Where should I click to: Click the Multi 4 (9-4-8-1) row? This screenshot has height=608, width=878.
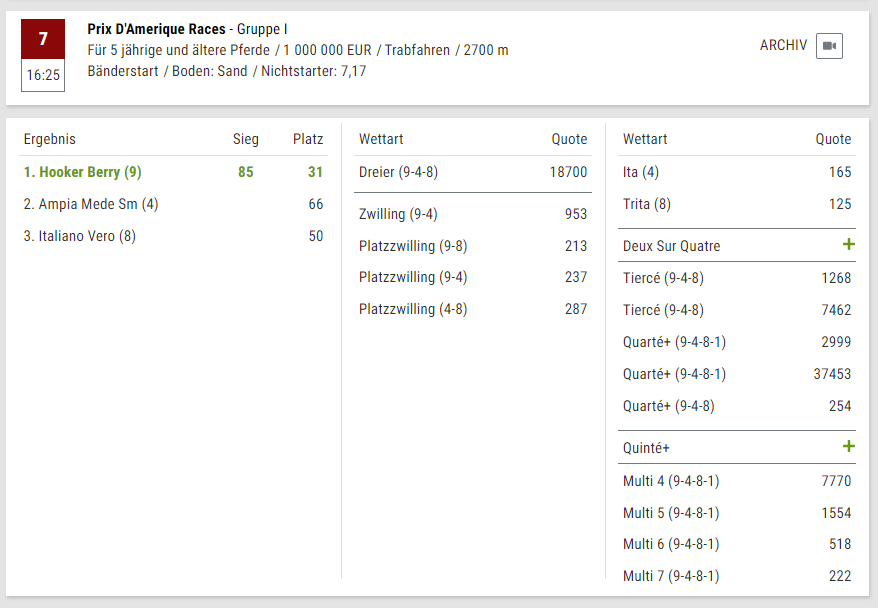[737, 481]
